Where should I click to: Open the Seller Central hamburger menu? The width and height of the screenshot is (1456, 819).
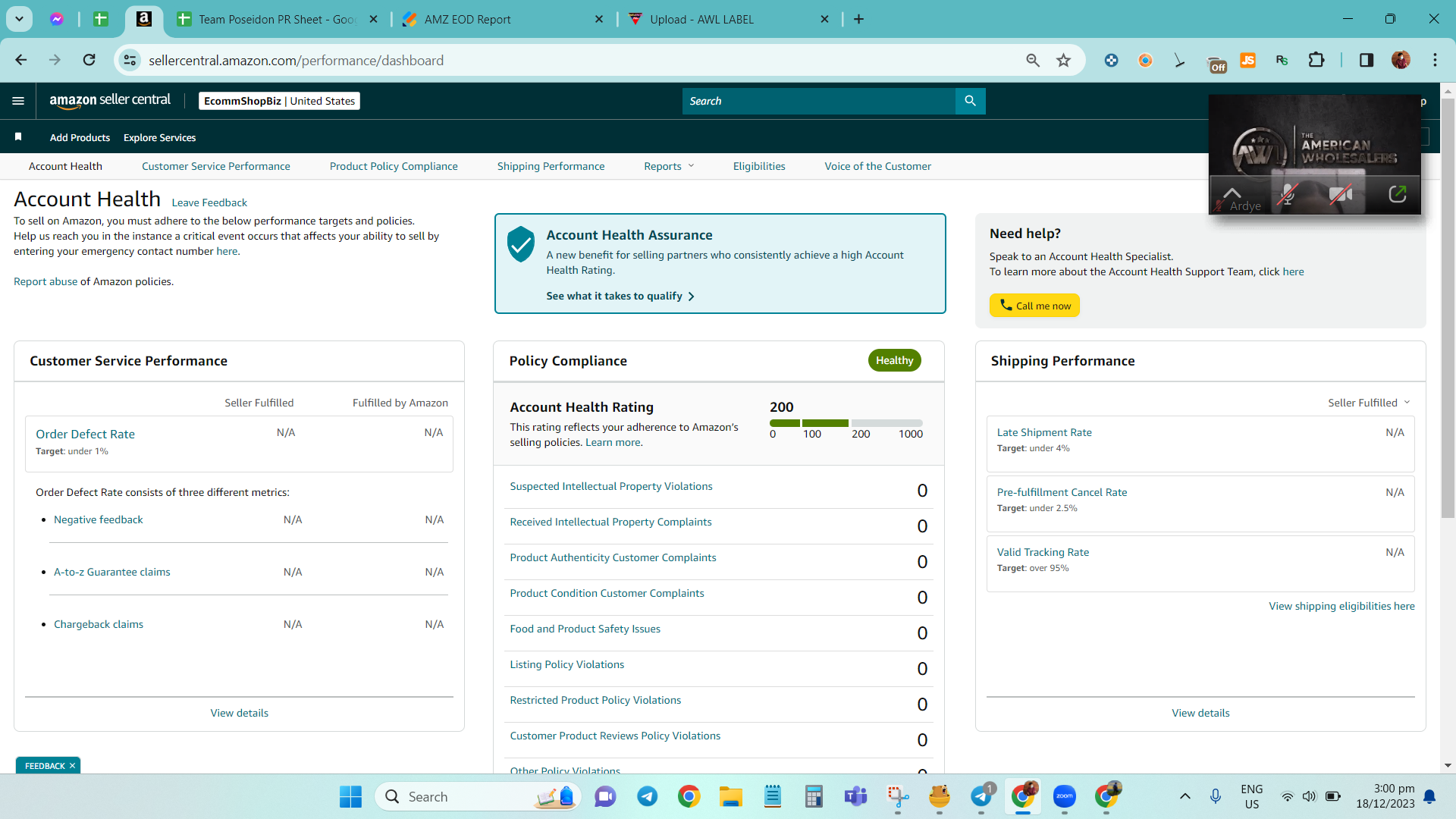tap(18, 101)
